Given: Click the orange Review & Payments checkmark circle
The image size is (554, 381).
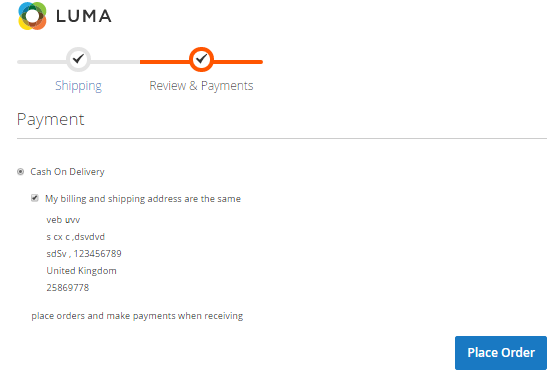Looking at the screenshot, I should coord(201,59).
